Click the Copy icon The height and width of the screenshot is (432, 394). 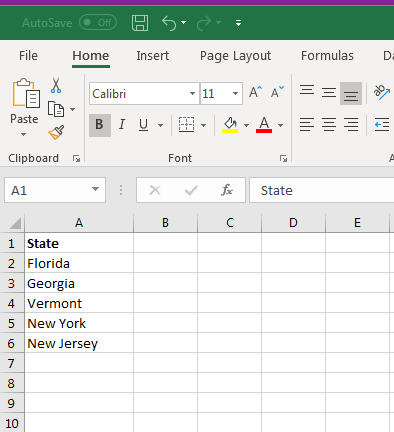click(x=56, y=109)
